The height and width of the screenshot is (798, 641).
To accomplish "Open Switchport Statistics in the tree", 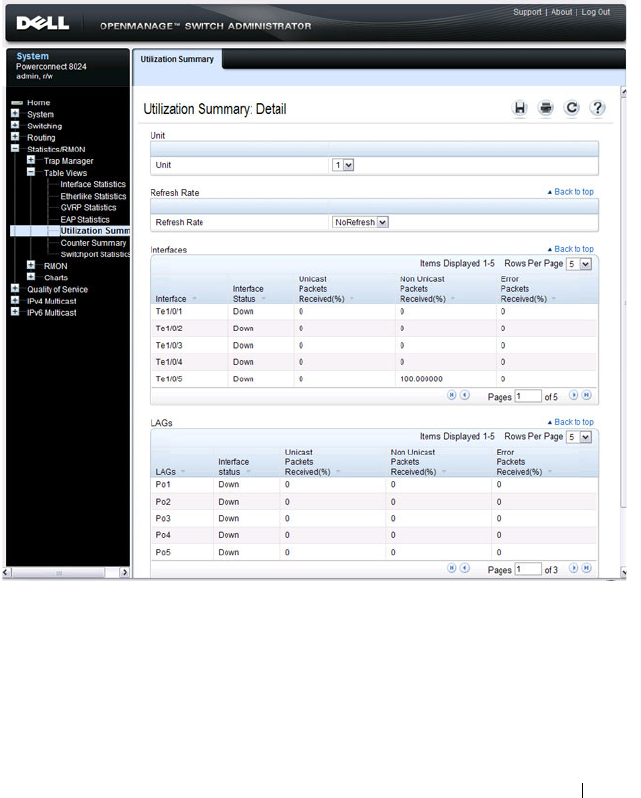I will [95, 254].
